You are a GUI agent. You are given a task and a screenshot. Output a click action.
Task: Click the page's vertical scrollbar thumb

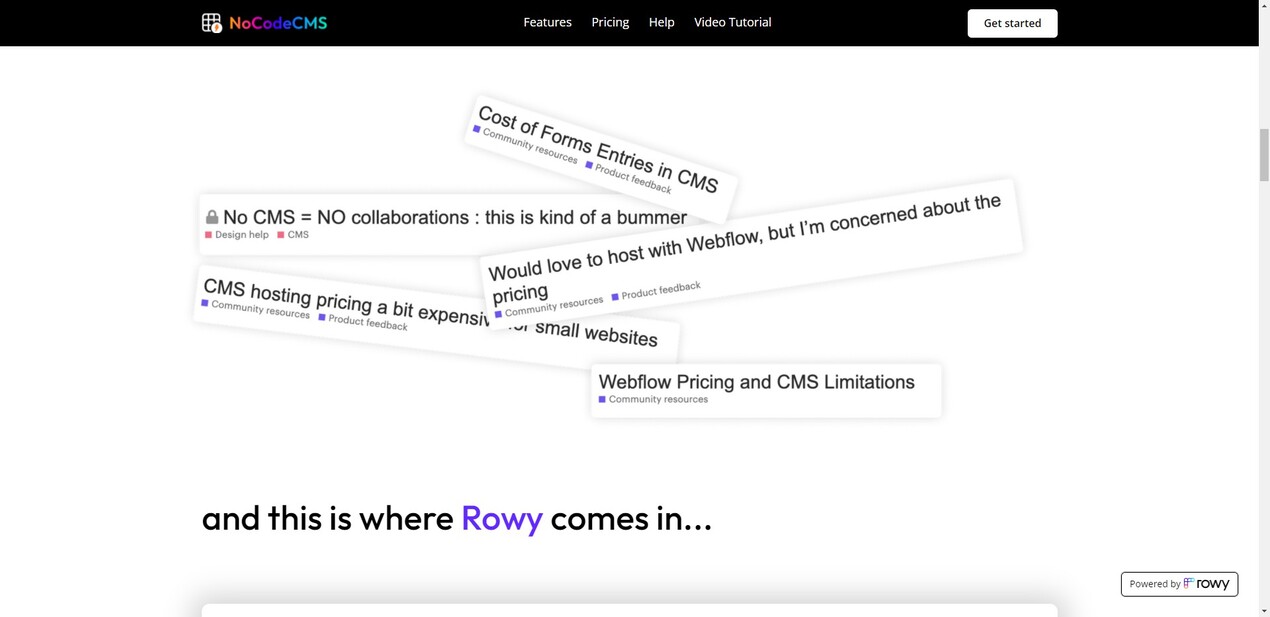coord(1263,155)
